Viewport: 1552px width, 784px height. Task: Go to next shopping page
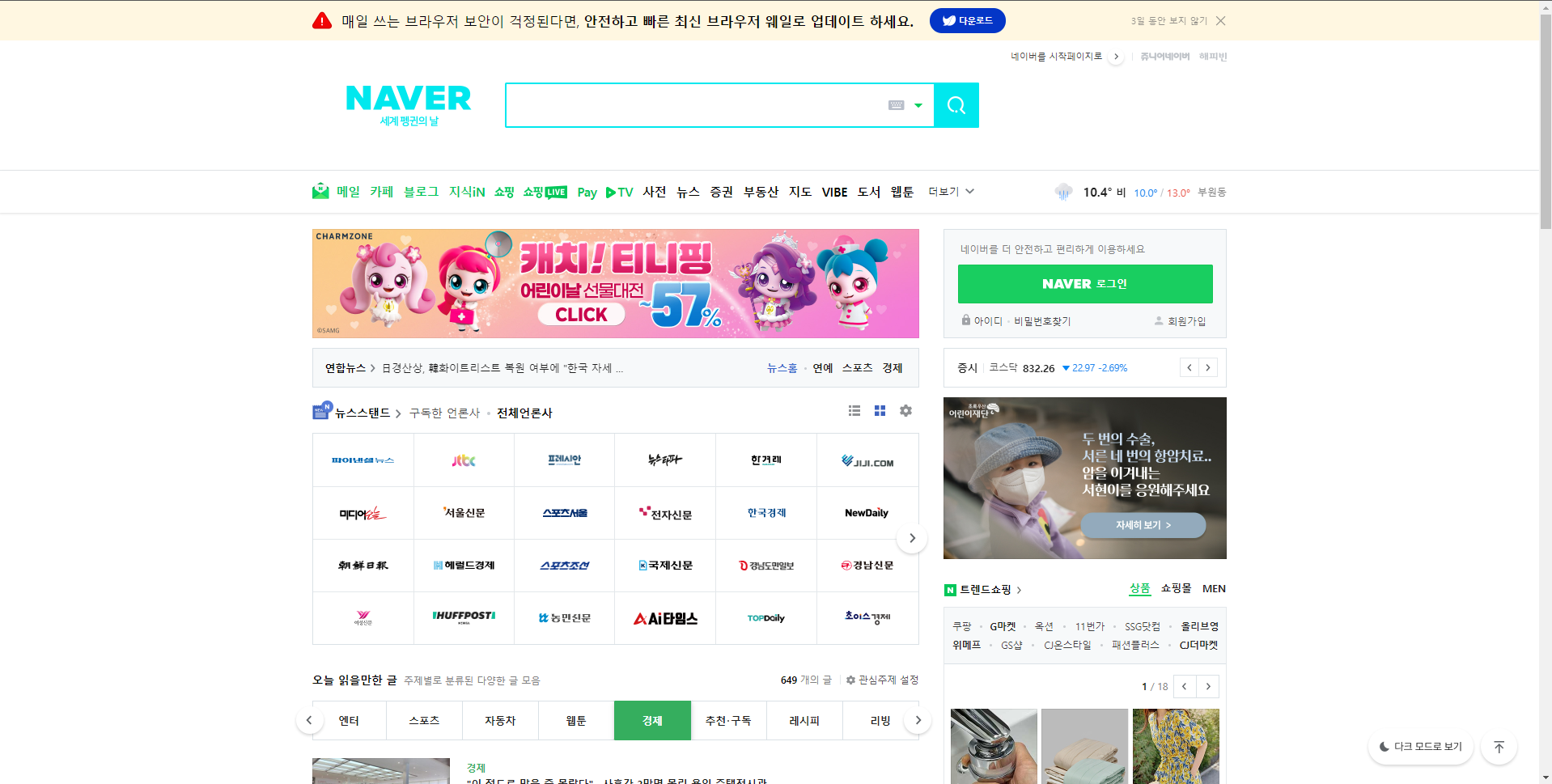click(x=1208, y=687)
